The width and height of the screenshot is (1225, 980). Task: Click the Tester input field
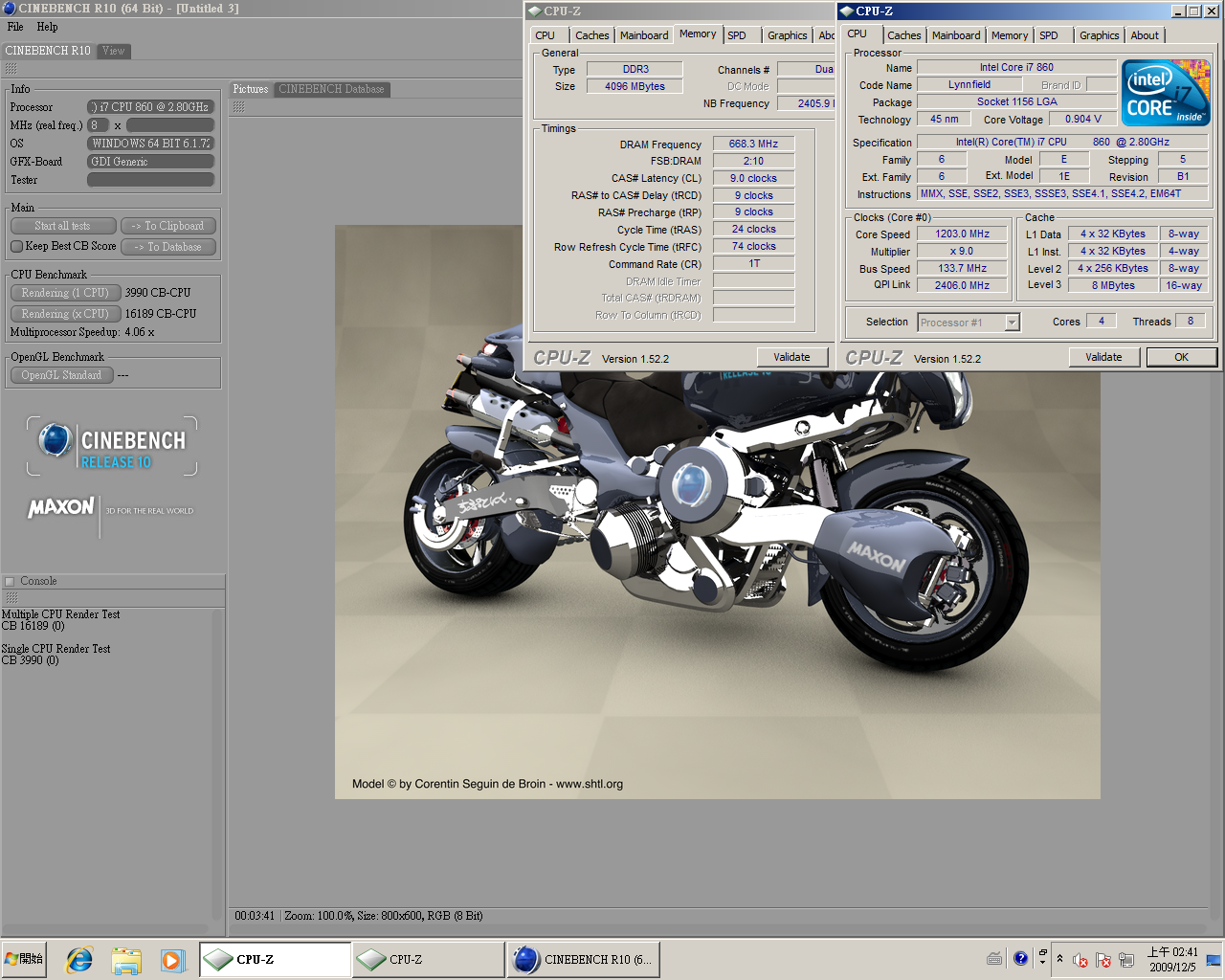tap(150, 180)
